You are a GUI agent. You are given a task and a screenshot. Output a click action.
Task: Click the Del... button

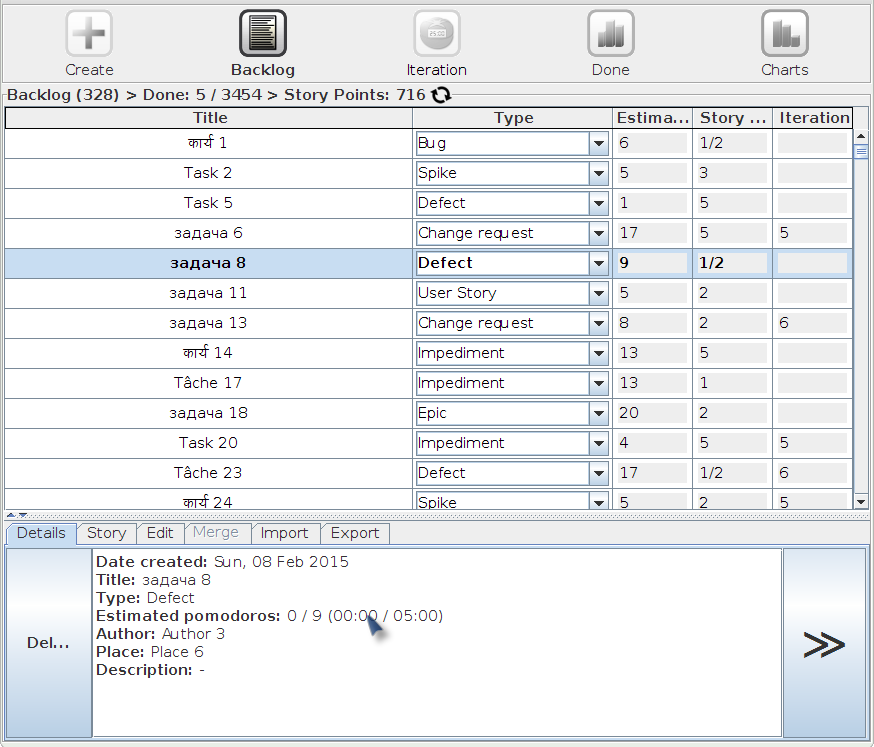click(48, 643)
